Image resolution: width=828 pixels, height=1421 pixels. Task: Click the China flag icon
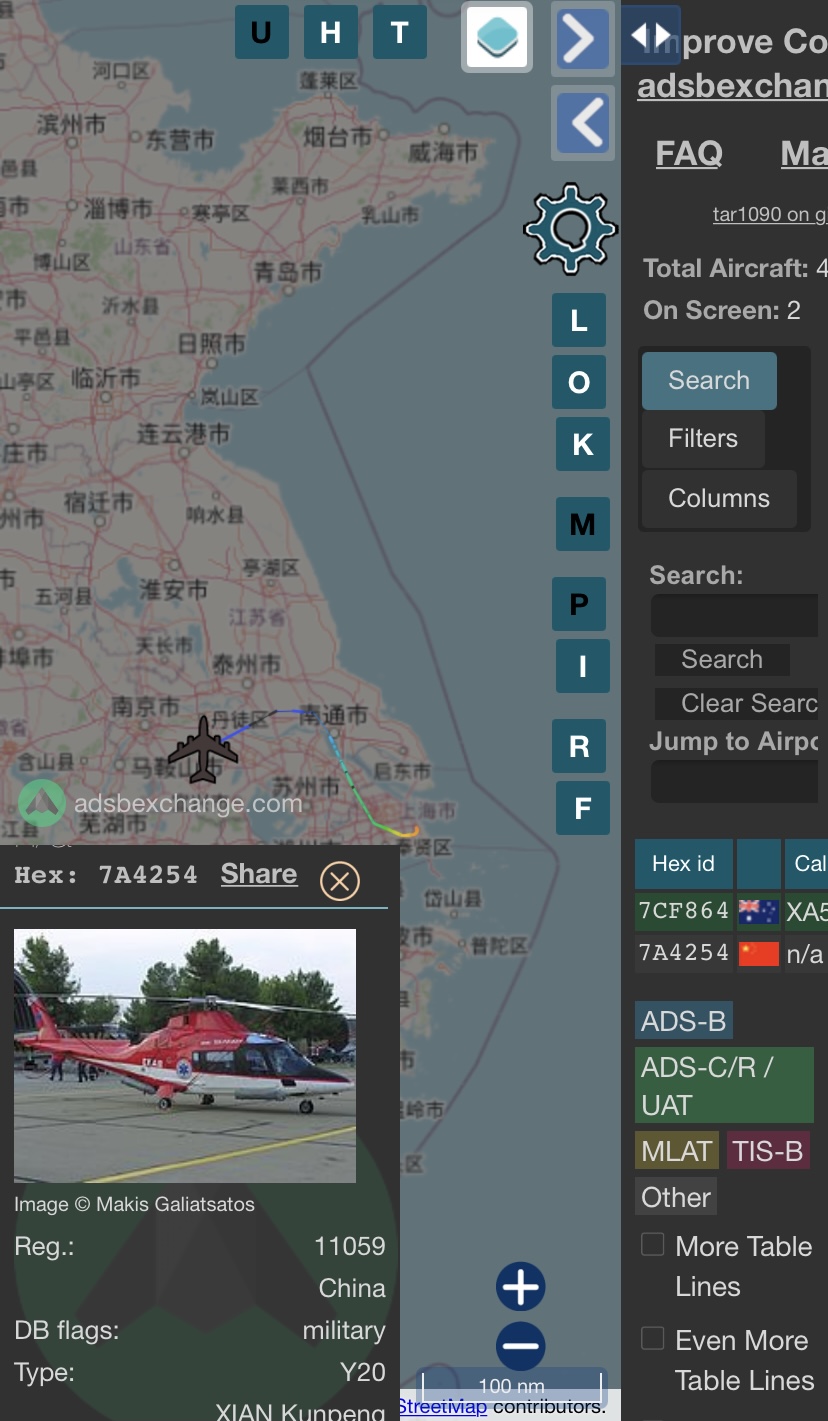(x=759, y=954)
